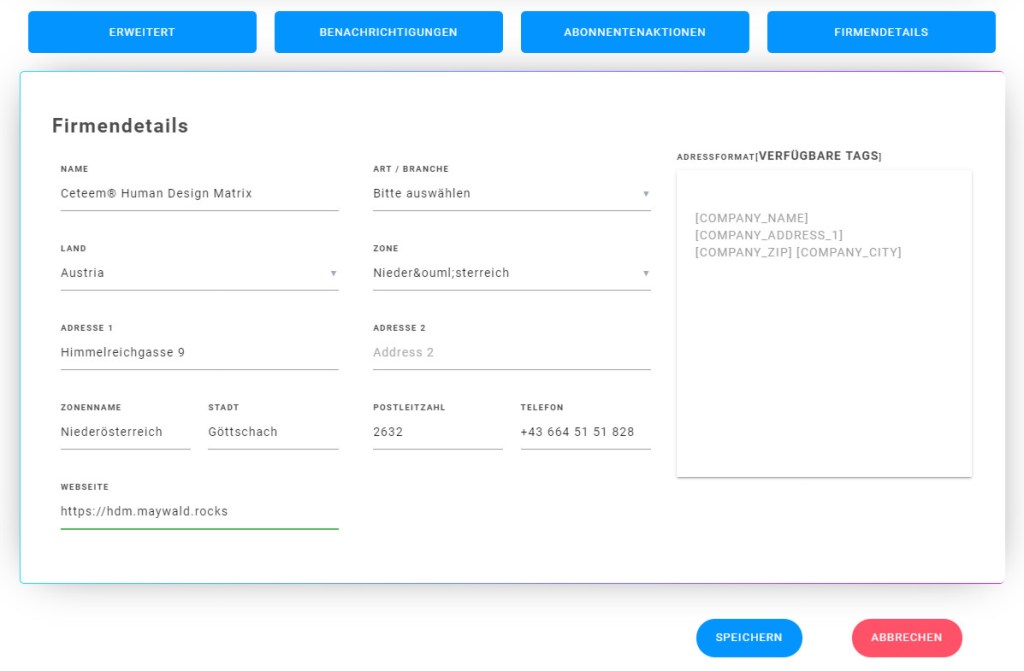Focus the Adresse 1 input field

[x=199, y=352]
